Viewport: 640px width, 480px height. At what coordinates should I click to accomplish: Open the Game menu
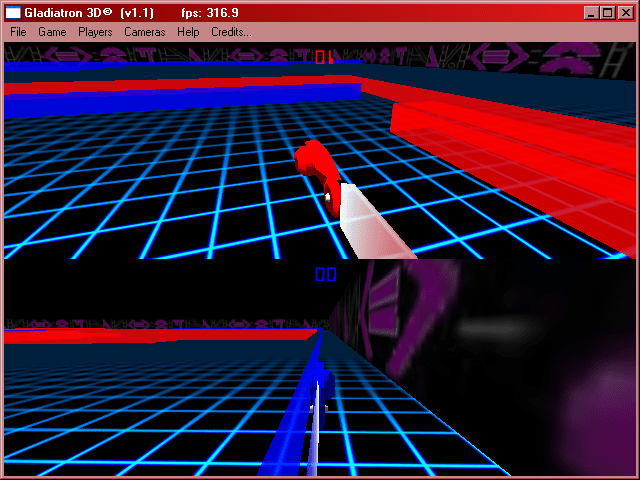(52, 32)
